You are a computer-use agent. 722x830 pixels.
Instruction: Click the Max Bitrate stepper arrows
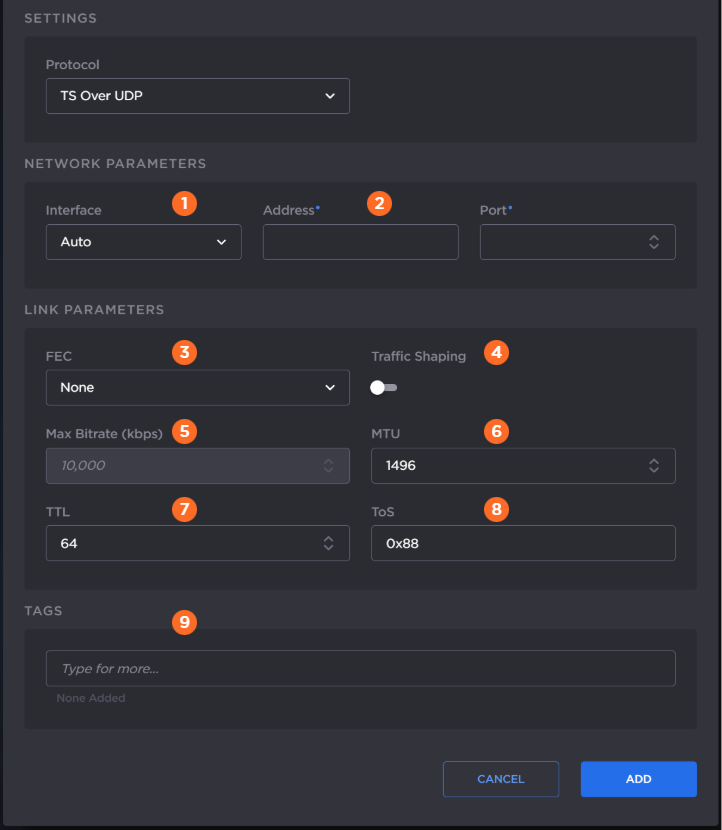[328, 465]
